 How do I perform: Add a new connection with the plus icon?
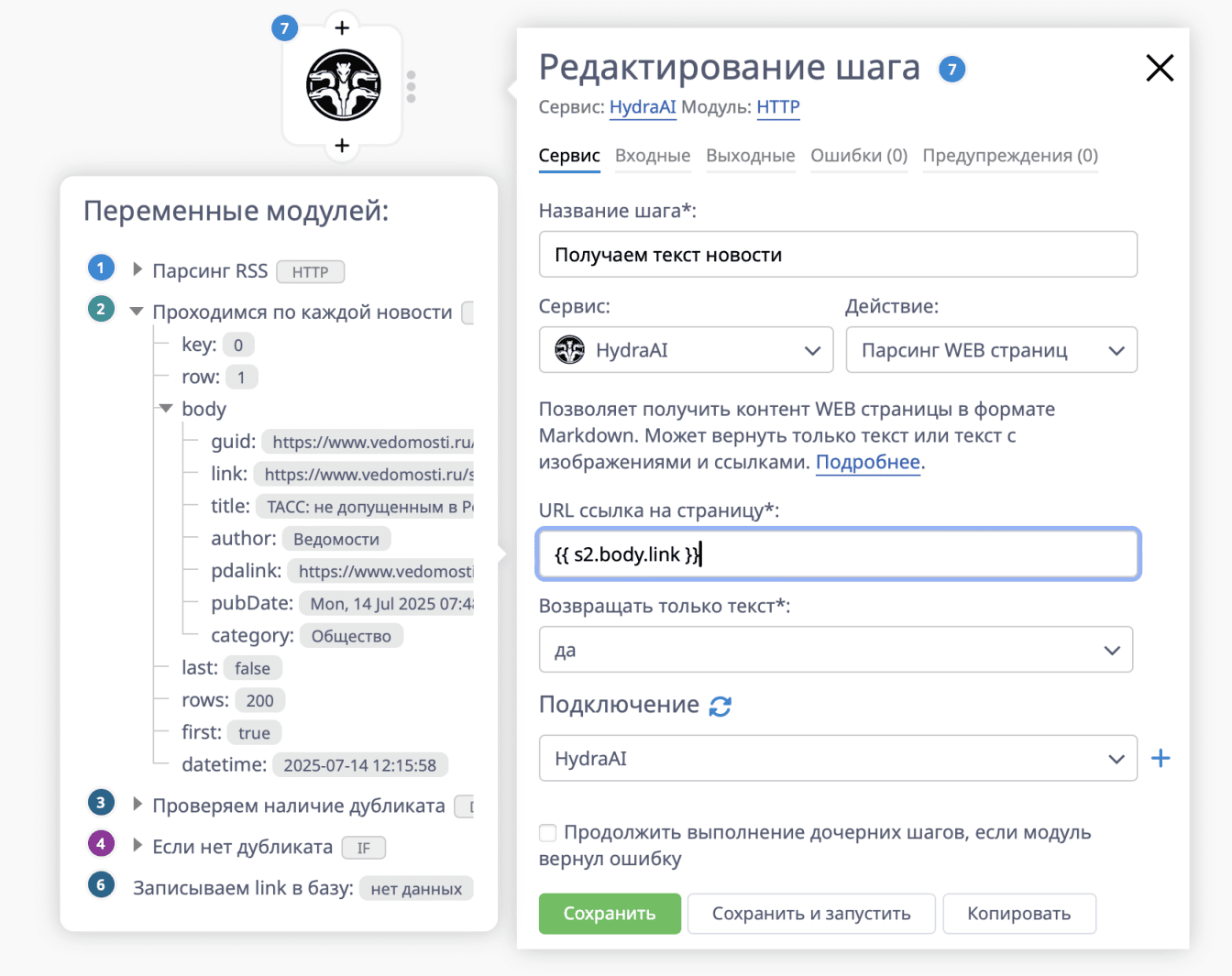1161,758
